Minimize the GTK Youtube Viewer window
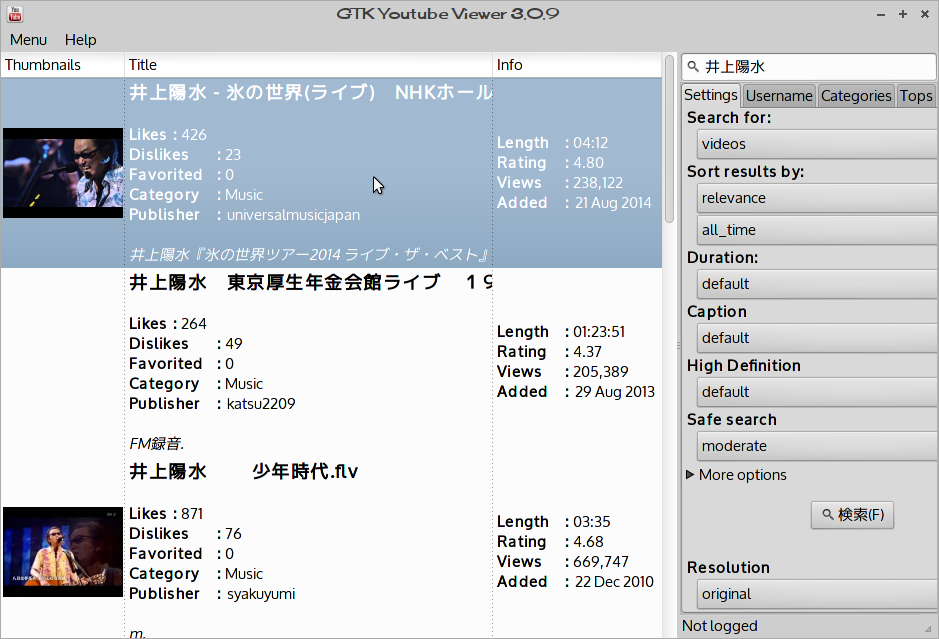 pos(880,14)
